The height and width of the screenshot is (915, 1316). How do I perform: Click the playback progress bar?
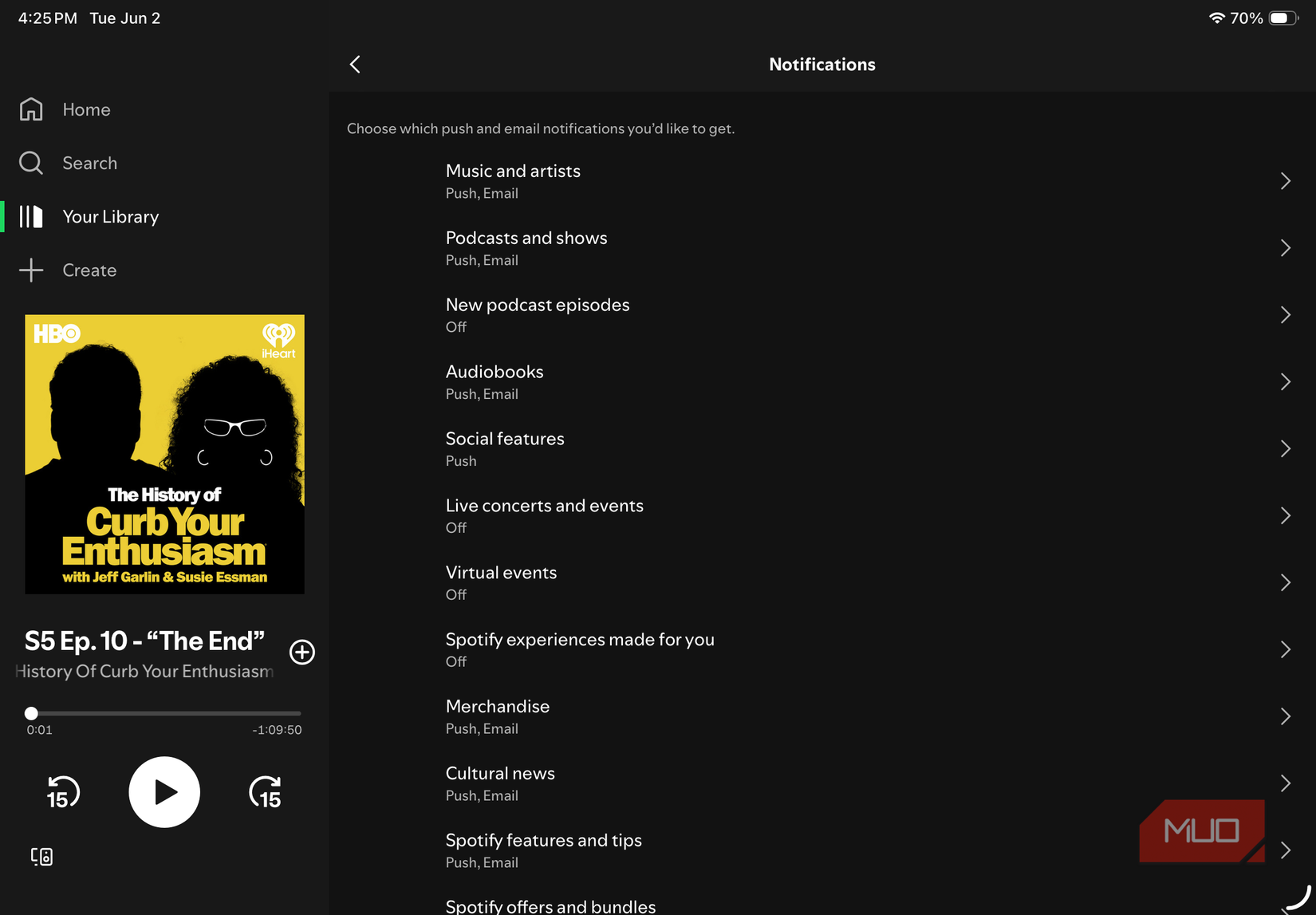(x=164, y=713)
